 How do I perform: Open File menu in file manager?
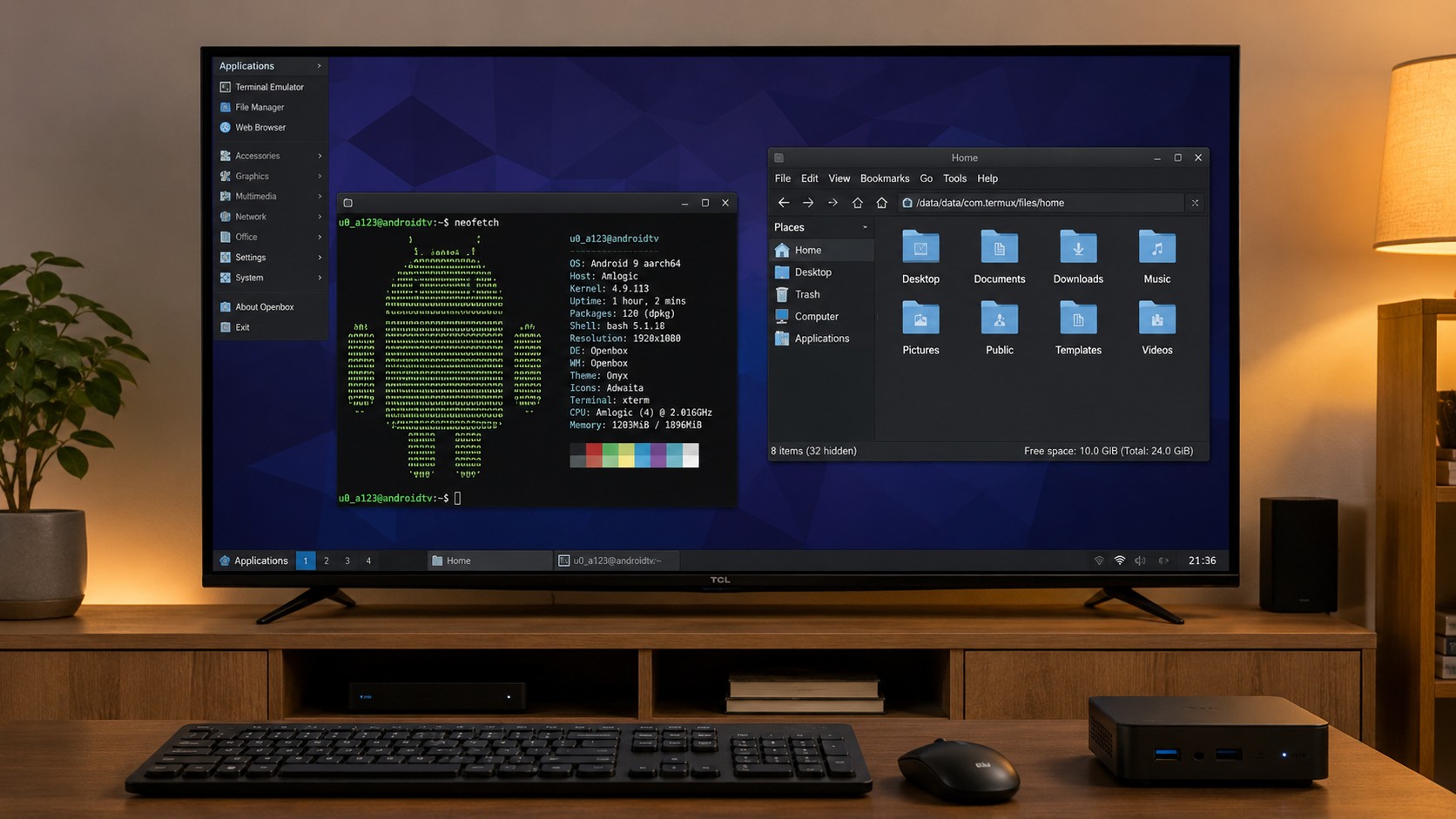(783, 178)
